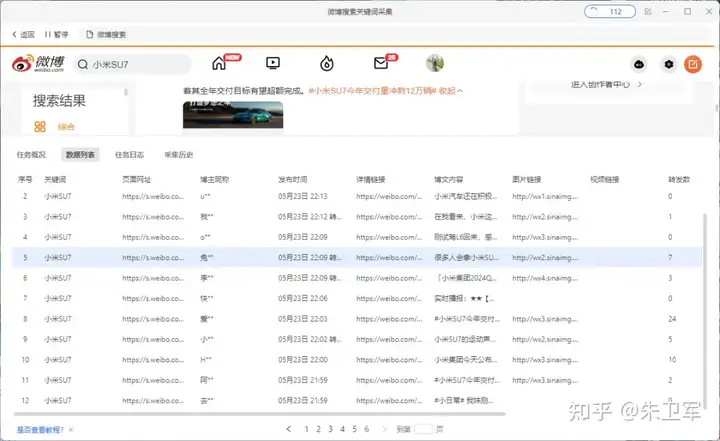Open the messages envelope icon
Image resolution: width=720 pixels, height=441 pixels.
pos(381,63)
